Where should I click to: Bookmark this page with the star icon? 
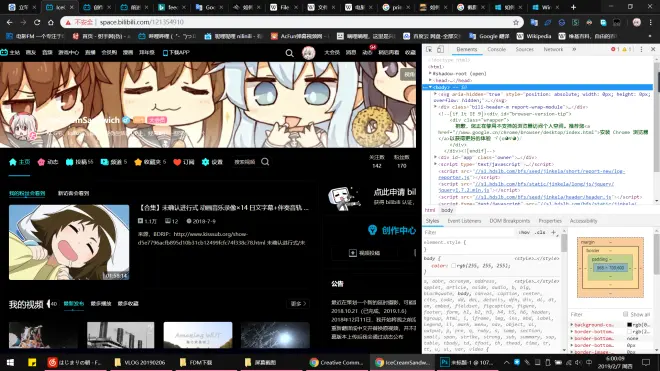[x=516, y=22]
